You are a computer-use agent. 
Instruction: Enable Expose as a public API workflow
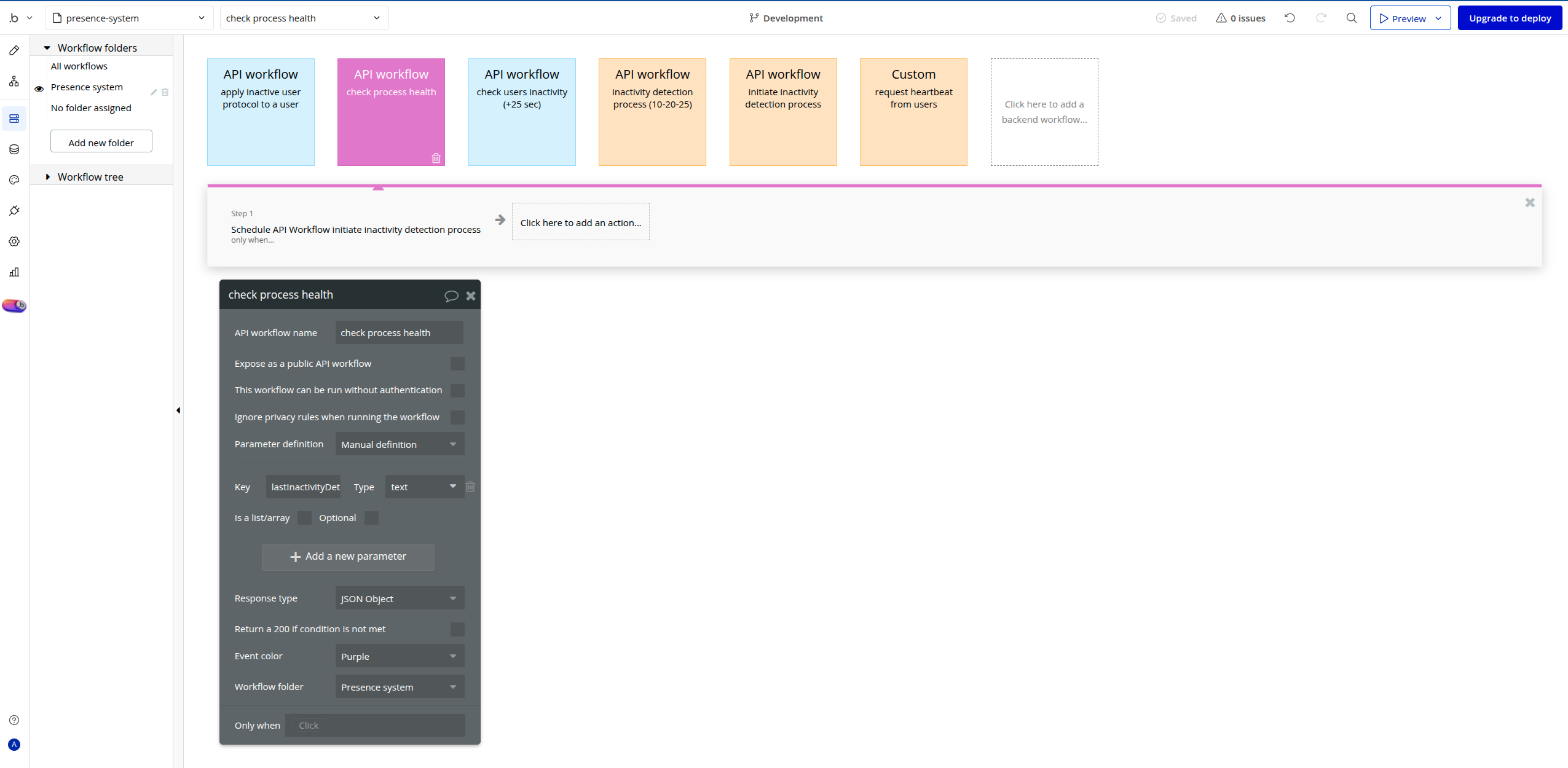click(x=457, y=364)
